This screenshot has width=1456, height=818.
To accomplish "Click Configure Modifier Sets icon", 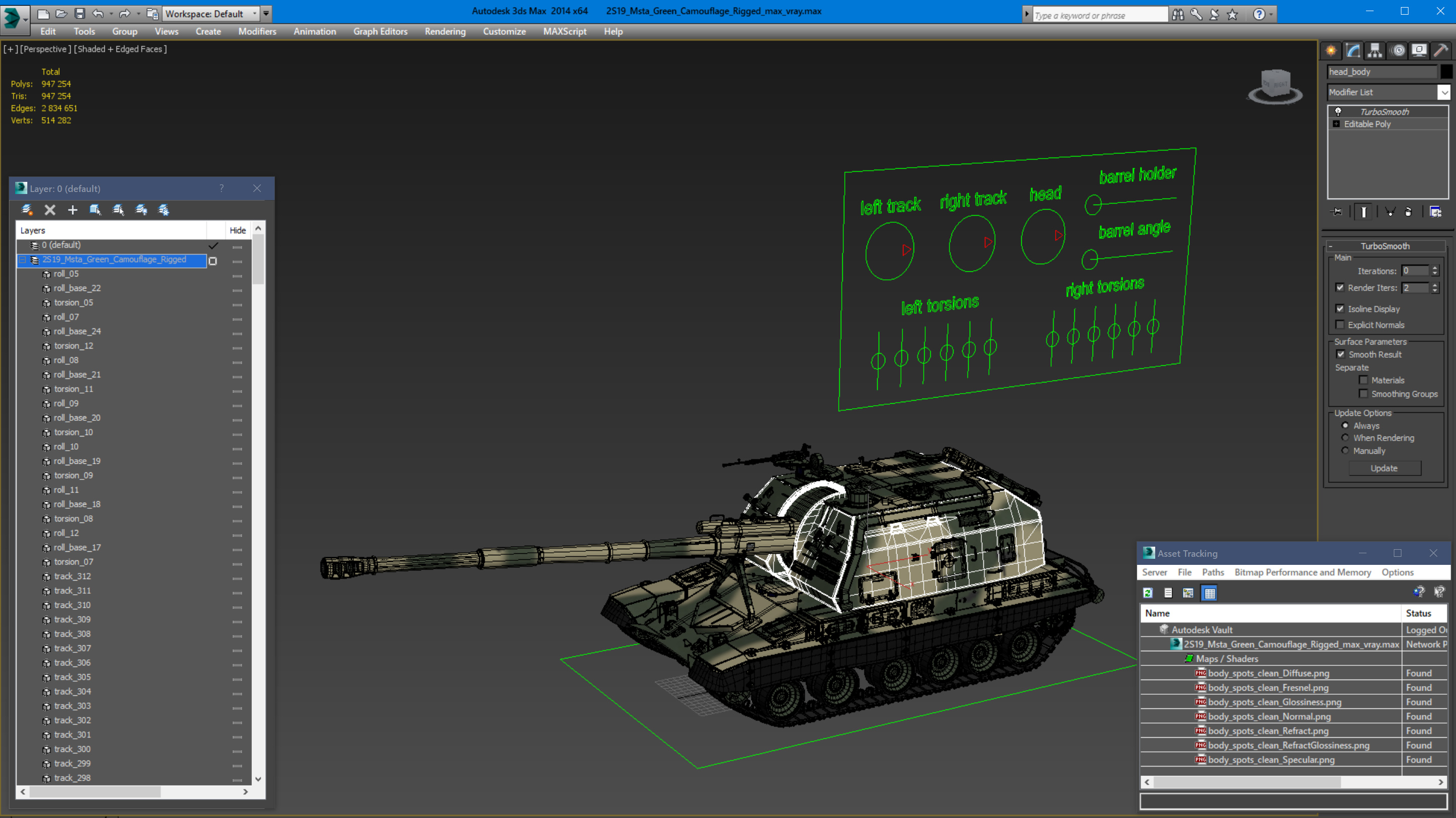I will [1436, 212].
